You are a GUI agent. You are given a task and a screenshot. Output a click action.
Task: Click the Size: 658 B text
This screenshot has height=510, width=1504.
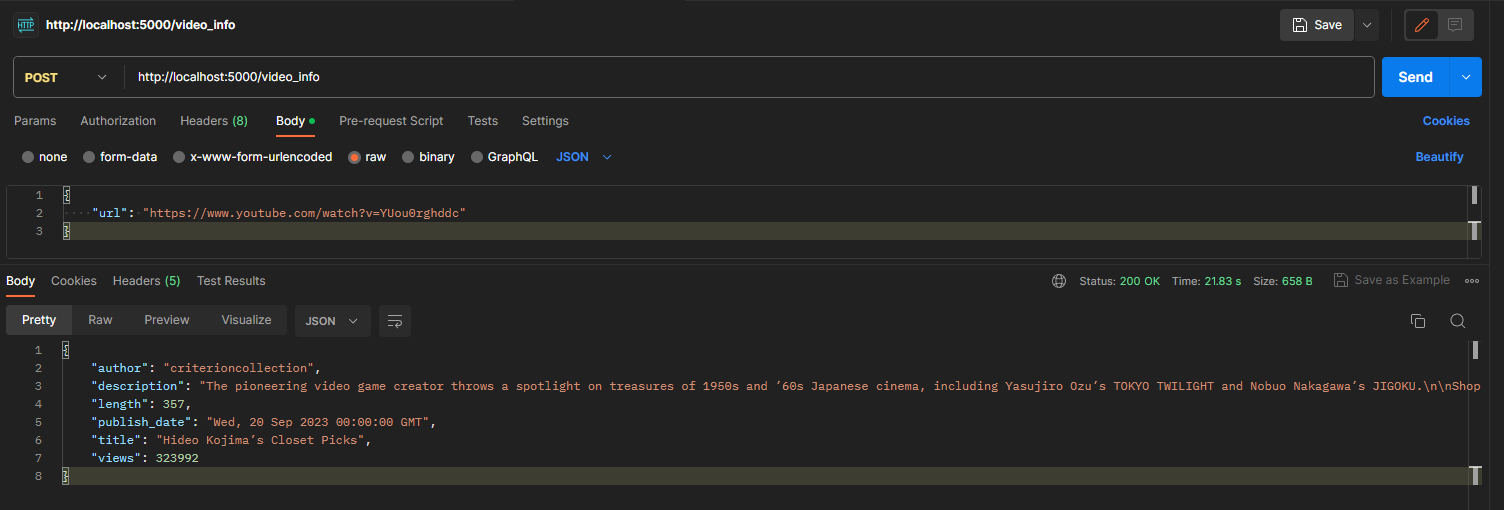coord(1283,281)
